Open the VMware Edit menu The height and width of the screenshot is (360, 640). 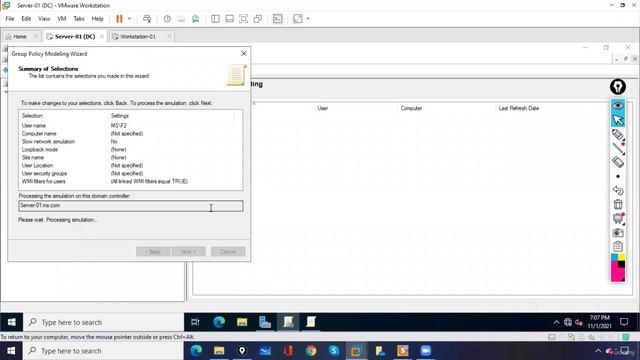click(26, 19)
